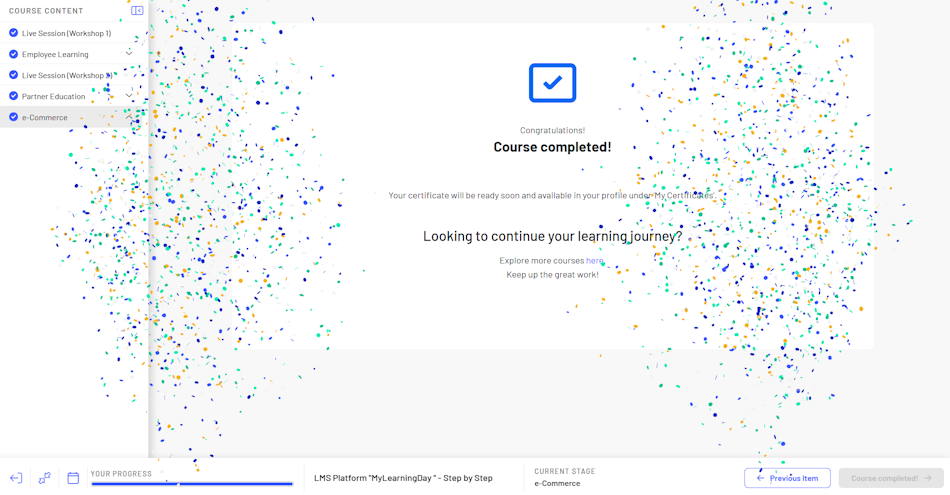Click the LMS Platform "MyLearningDay" course title
Screen dimensions: 950x495
click(x=403, y=478)
